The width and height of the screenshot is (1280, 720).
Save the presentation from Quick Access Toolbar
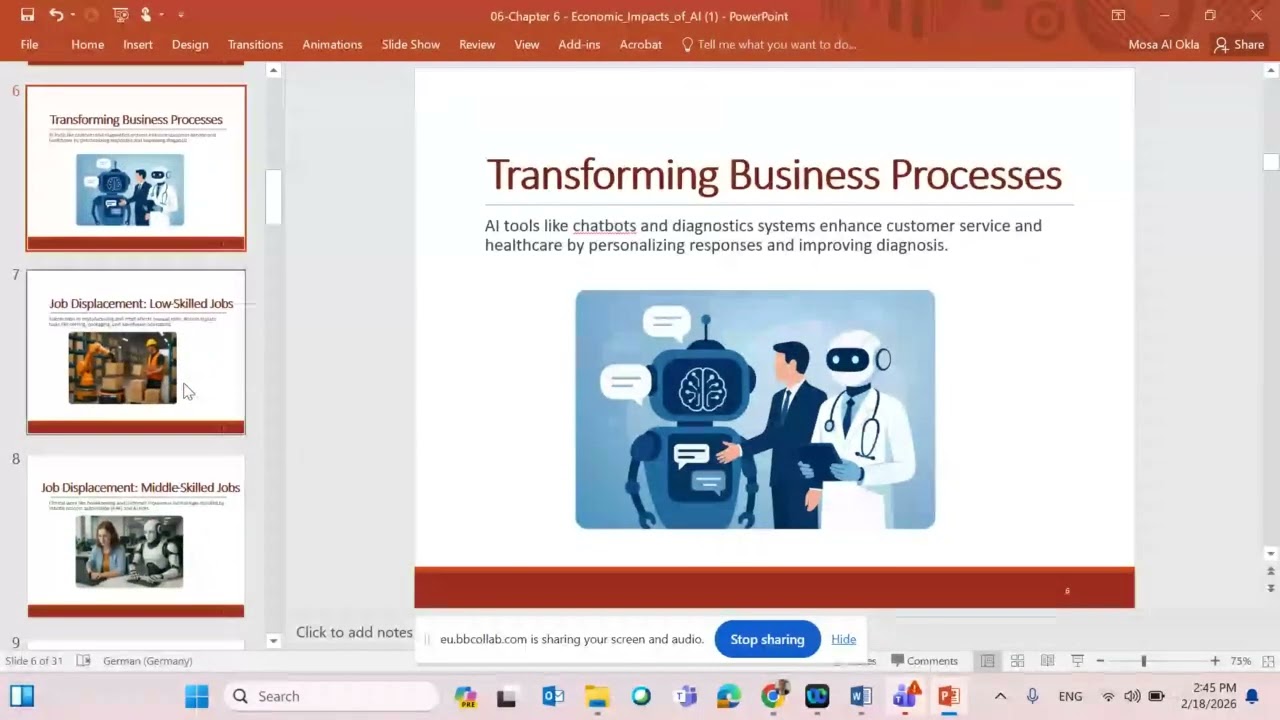tap(27, 16)
